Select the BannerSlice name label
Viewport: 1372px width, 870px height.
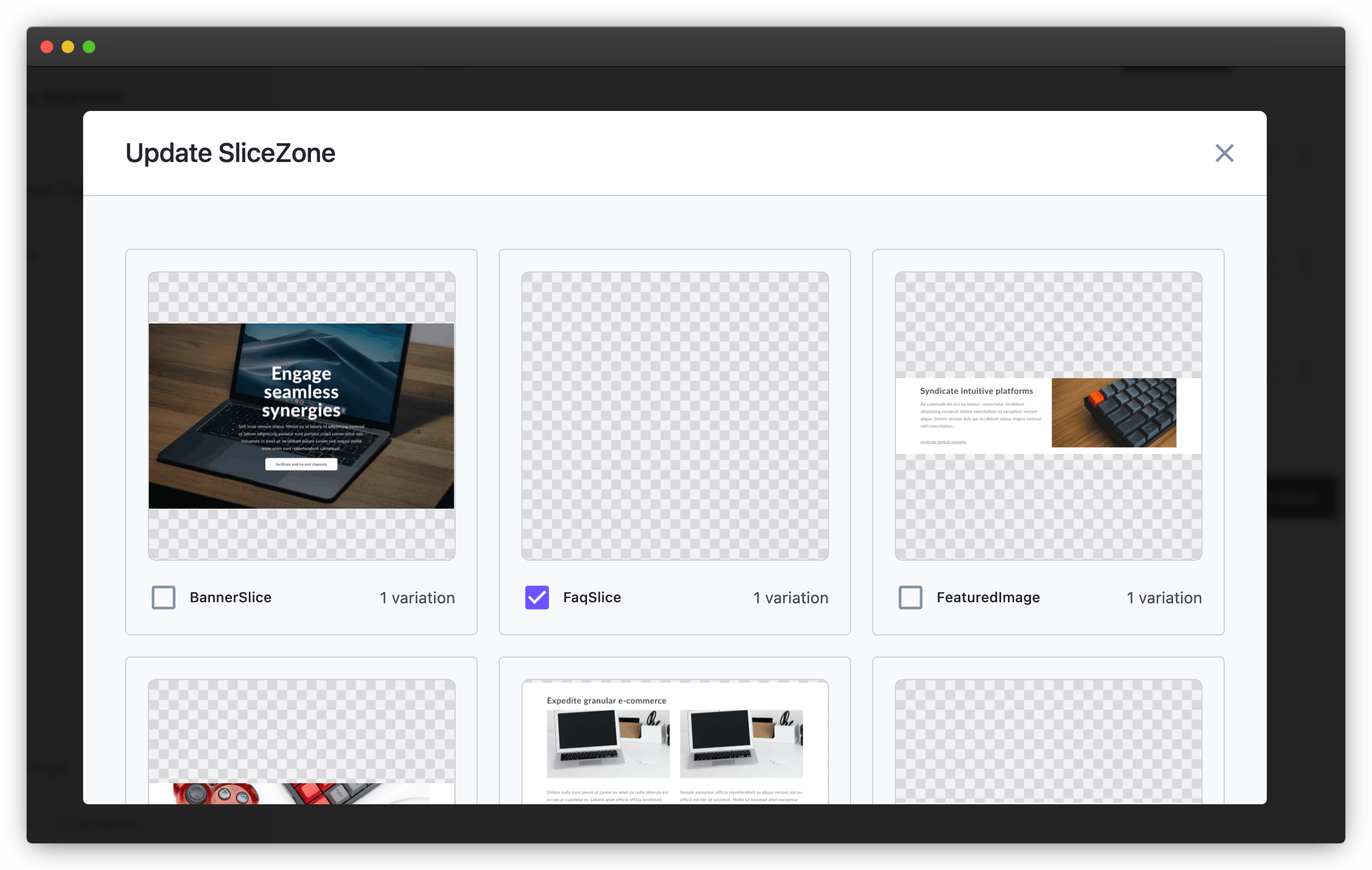[x=230, y=597]
